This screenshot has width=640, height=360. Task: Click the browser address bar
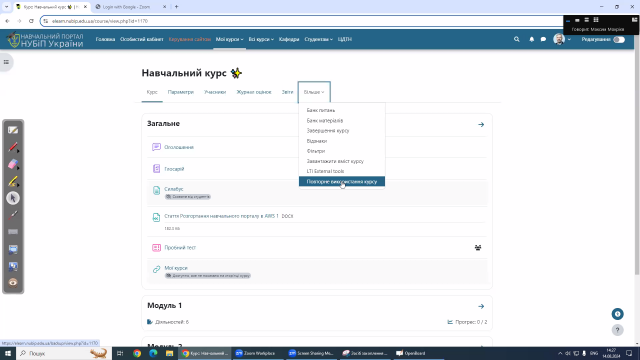coord(302,21)
